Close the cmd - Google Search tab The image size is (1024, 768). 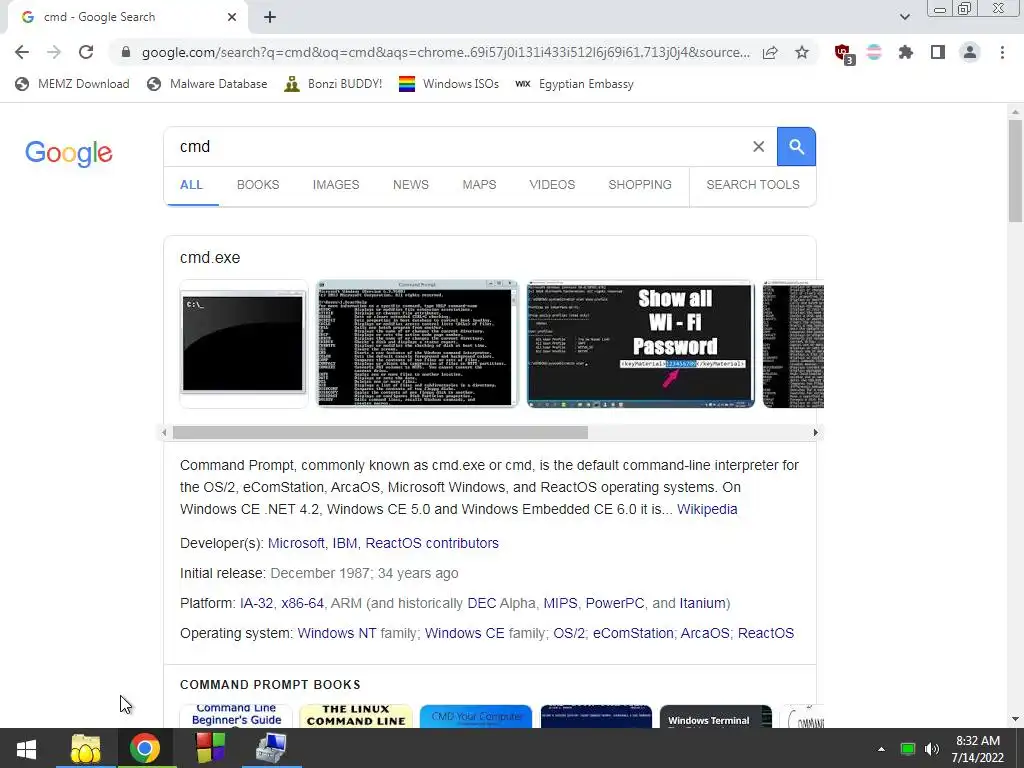point(232,17)
